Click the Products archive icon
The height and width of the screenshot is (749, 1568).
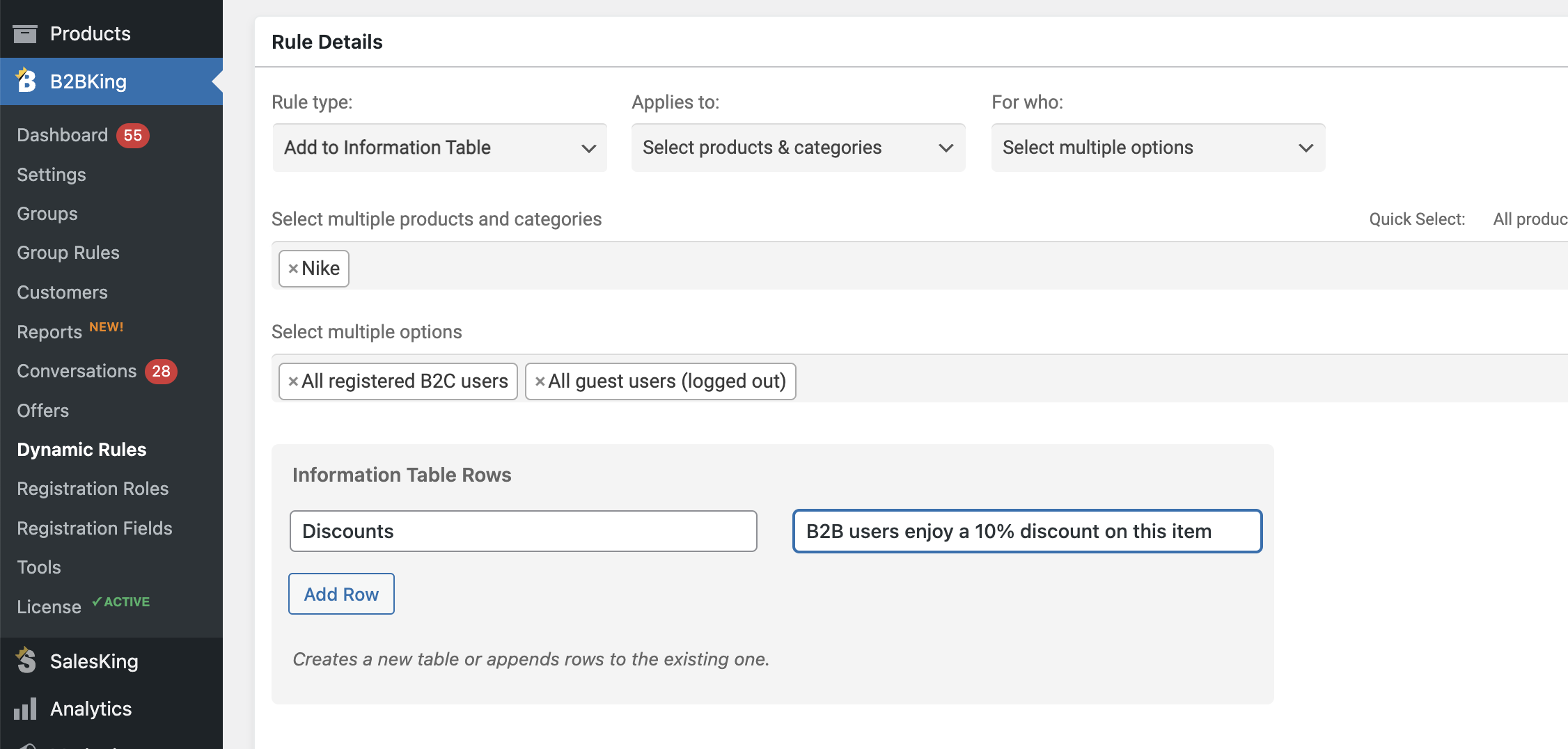pyautogui.click(x=25, y=33)
